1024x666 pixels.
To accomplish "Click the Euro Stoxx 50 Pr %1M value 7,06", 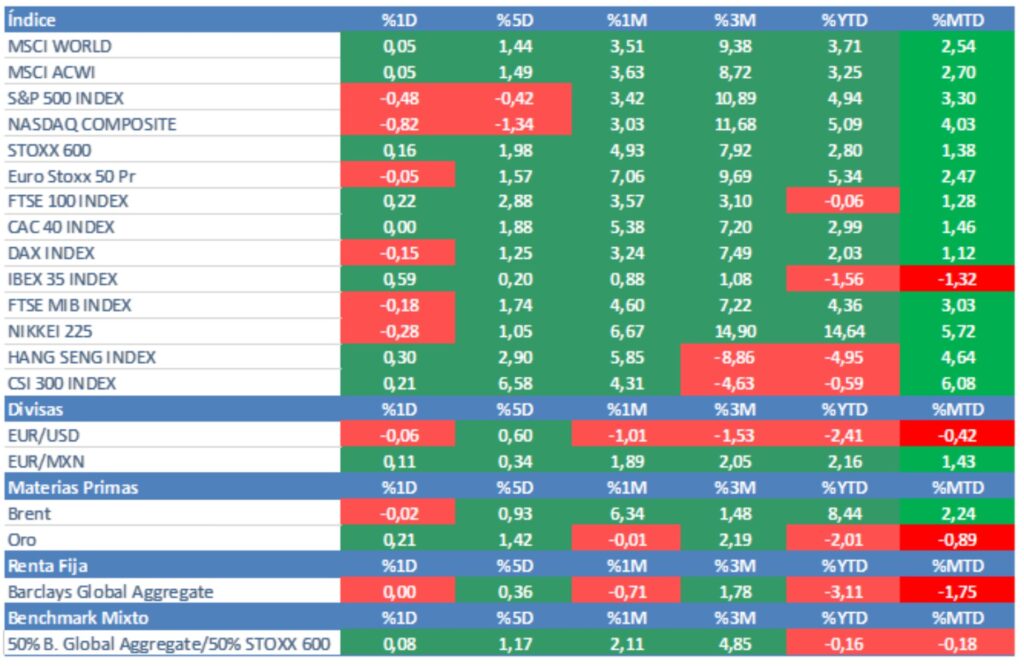I will pos(627,176).
